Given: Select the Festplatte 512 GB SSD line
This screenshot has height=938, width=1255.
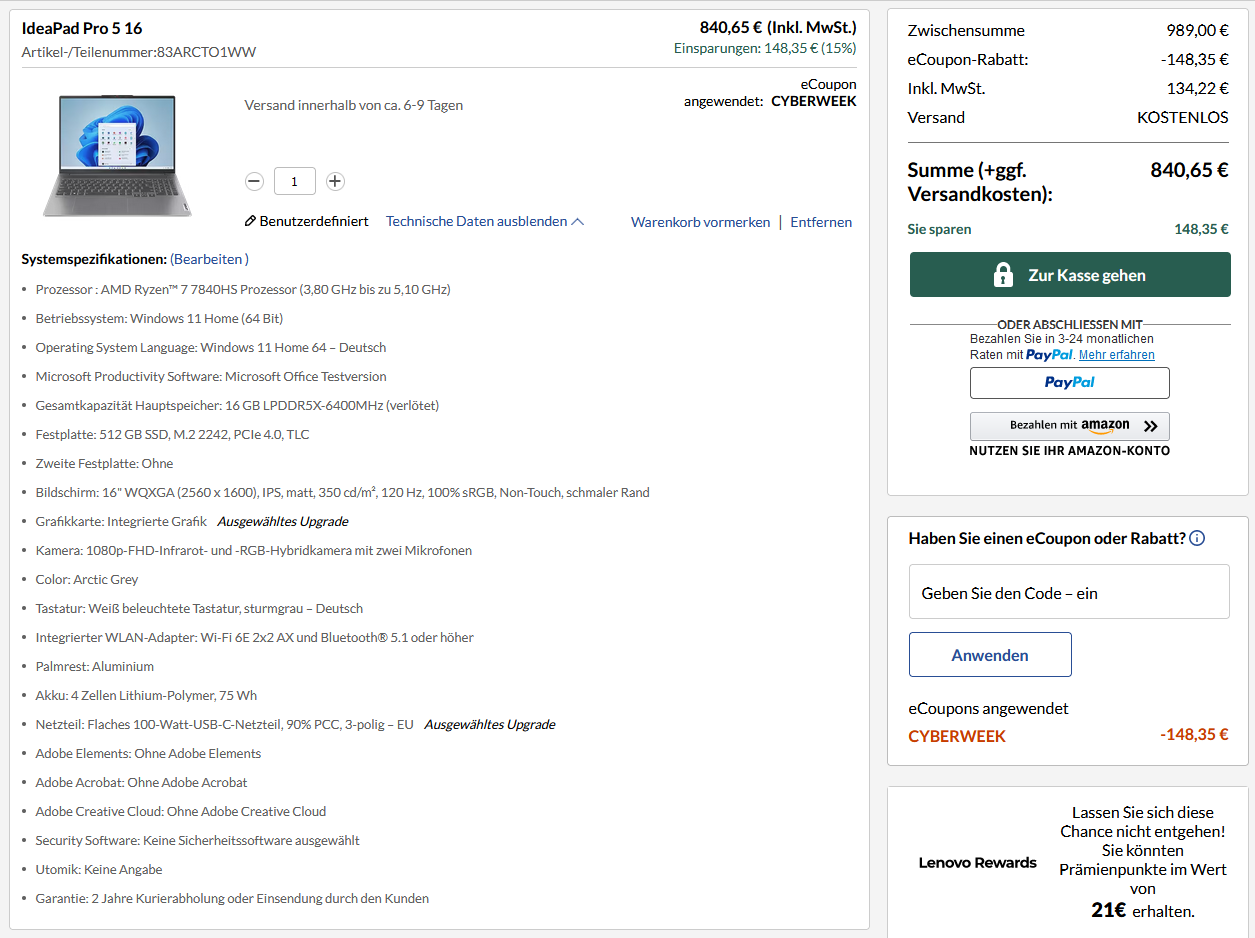Looking at the screenshot, I should coord(172,434).
